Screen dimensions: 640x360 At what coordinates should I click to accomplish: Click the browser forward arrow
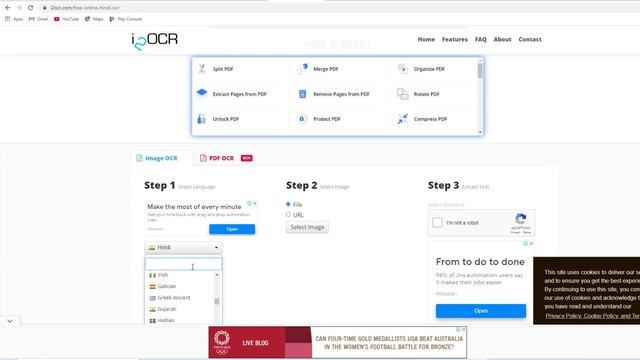(x=19, y=8)
